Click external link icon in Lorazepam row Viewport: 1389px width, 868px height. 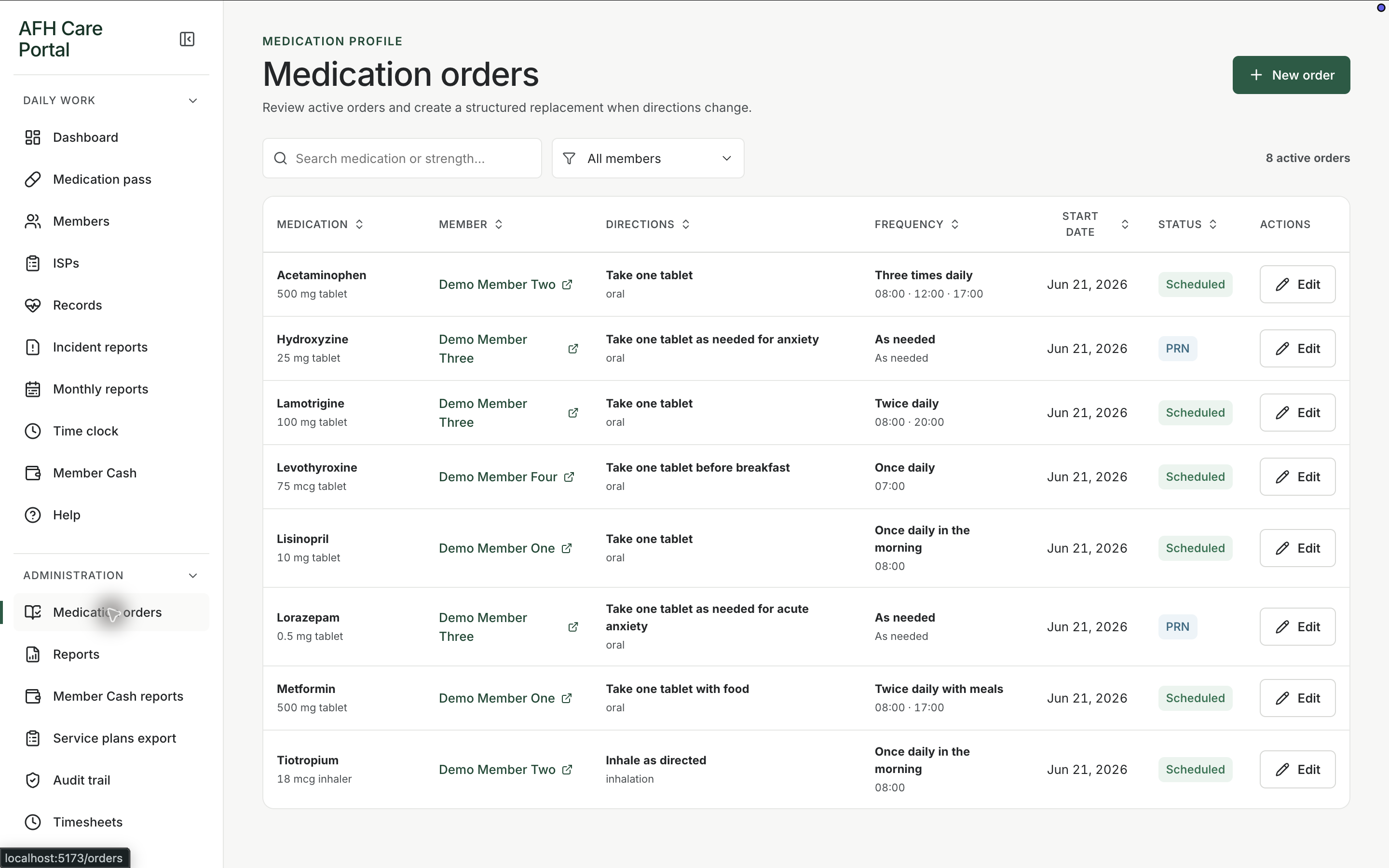tap(573, 627)
